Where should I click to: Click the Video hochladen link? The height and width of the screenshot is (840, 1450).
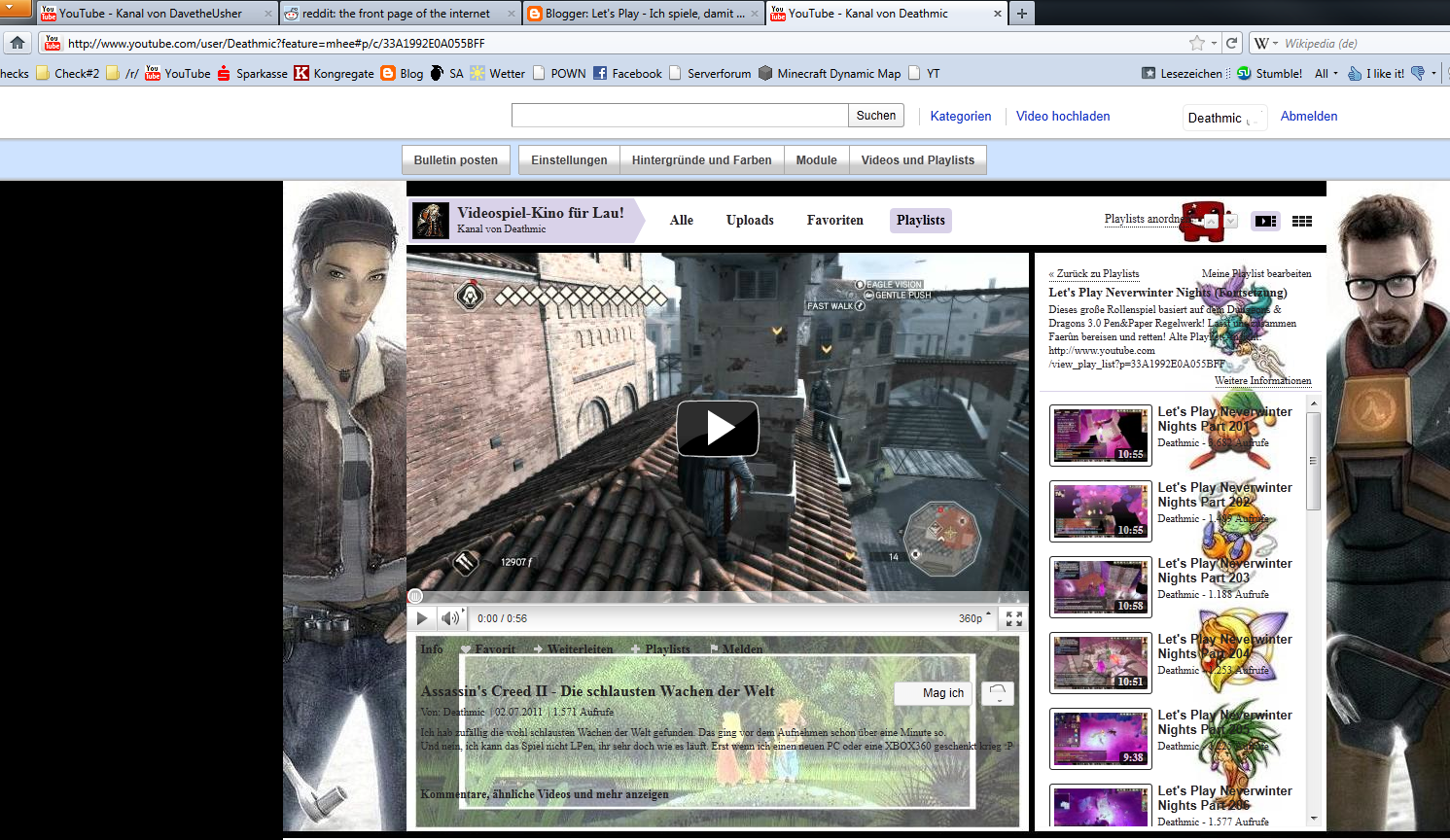[1063, 116]
